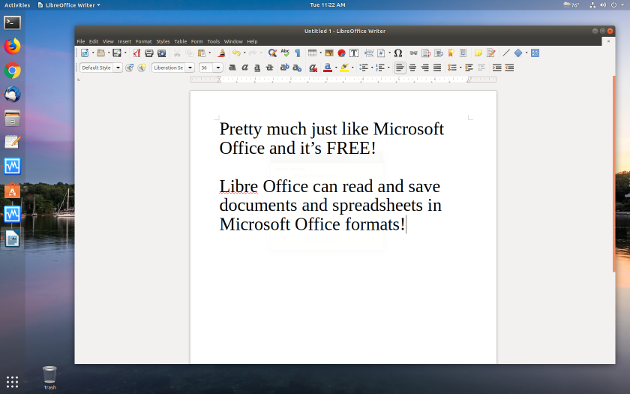Image resolution: width=630 pixels, height=394 pixels.
Task: Click the Update Style icon
Action: point(129,68)
